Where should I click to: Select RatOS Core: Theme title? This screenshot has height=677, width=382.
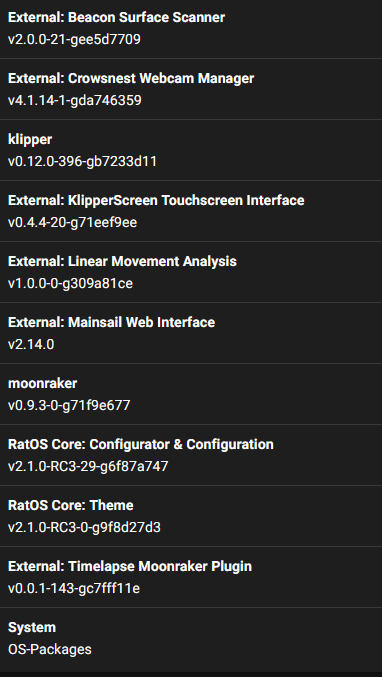point(71,506)
